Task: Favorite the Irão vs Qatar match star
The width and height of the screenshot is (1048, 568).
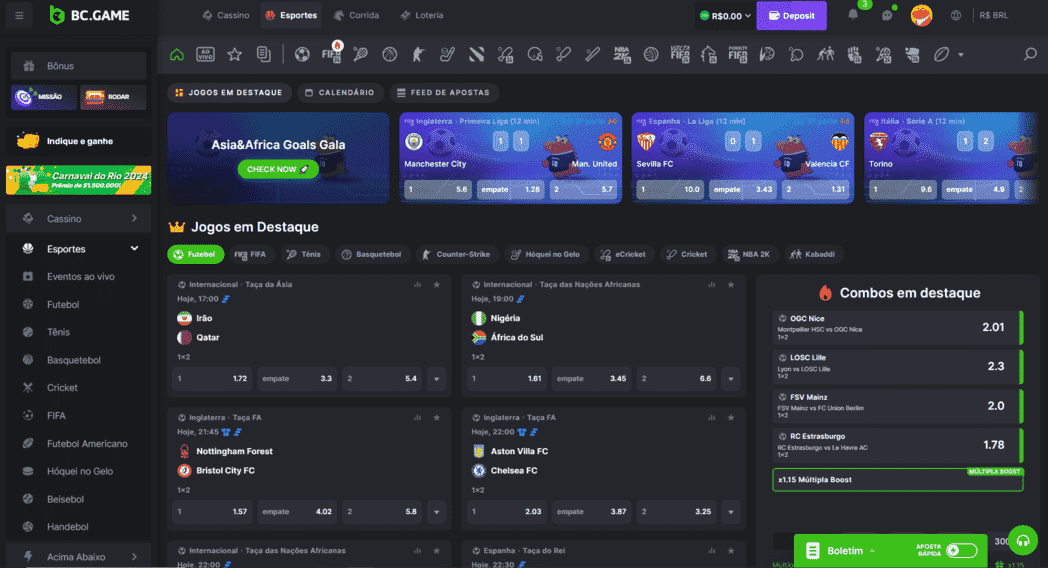Action: (x=437, y=285)
